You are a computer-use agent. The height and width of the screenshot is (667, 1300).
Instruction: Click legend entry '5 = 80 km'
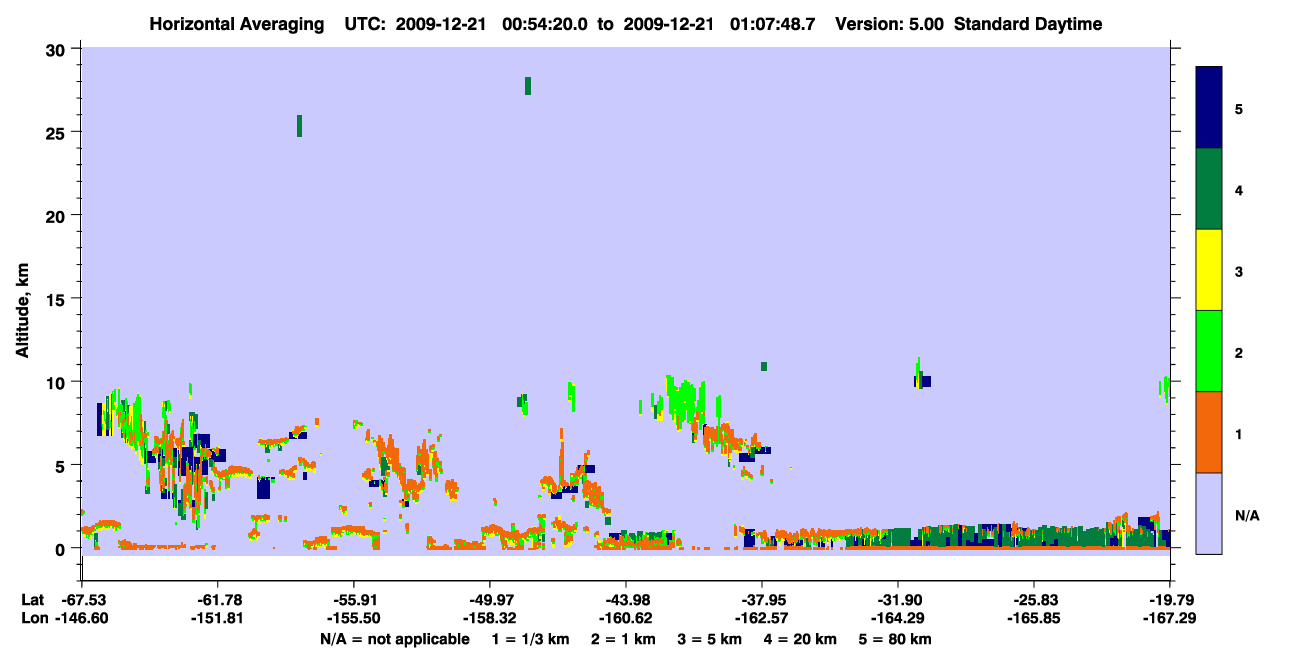[896, 639]
